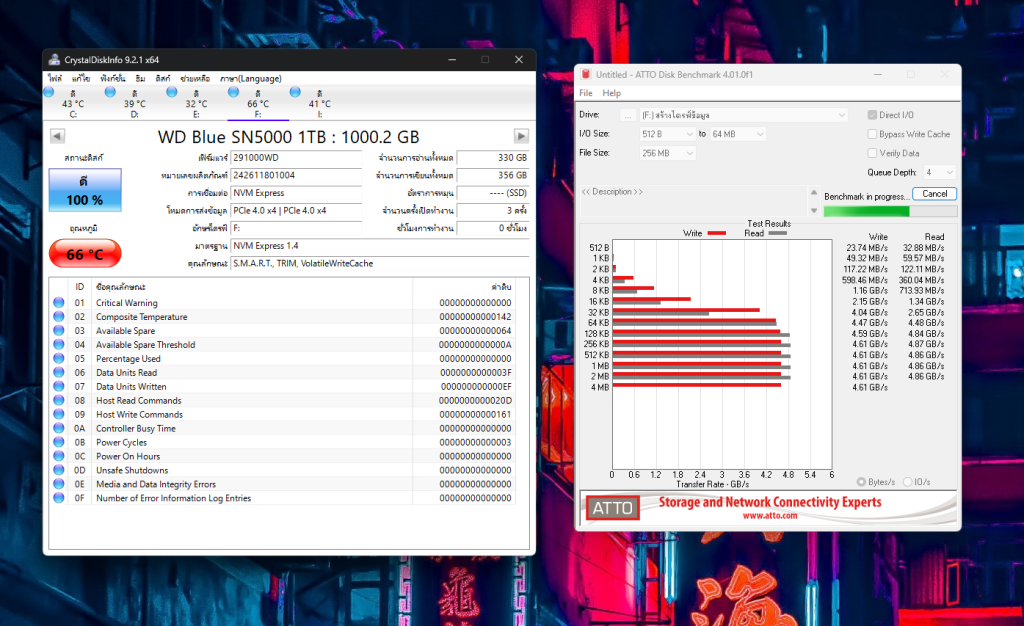Open the ATTO Help menu

pyautogui.click(x=611, y=93)
